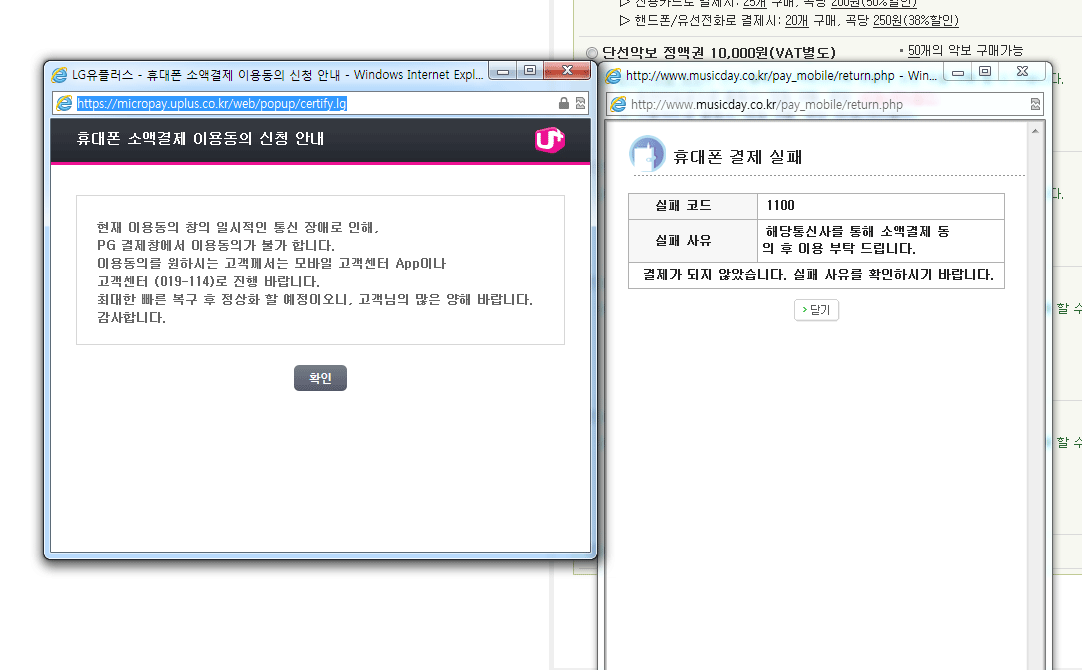Click the 휴대폰 소액결제 이용동의 신청 안내 heading
This screenshot has height=670, width=1082.
coord(200,139)
